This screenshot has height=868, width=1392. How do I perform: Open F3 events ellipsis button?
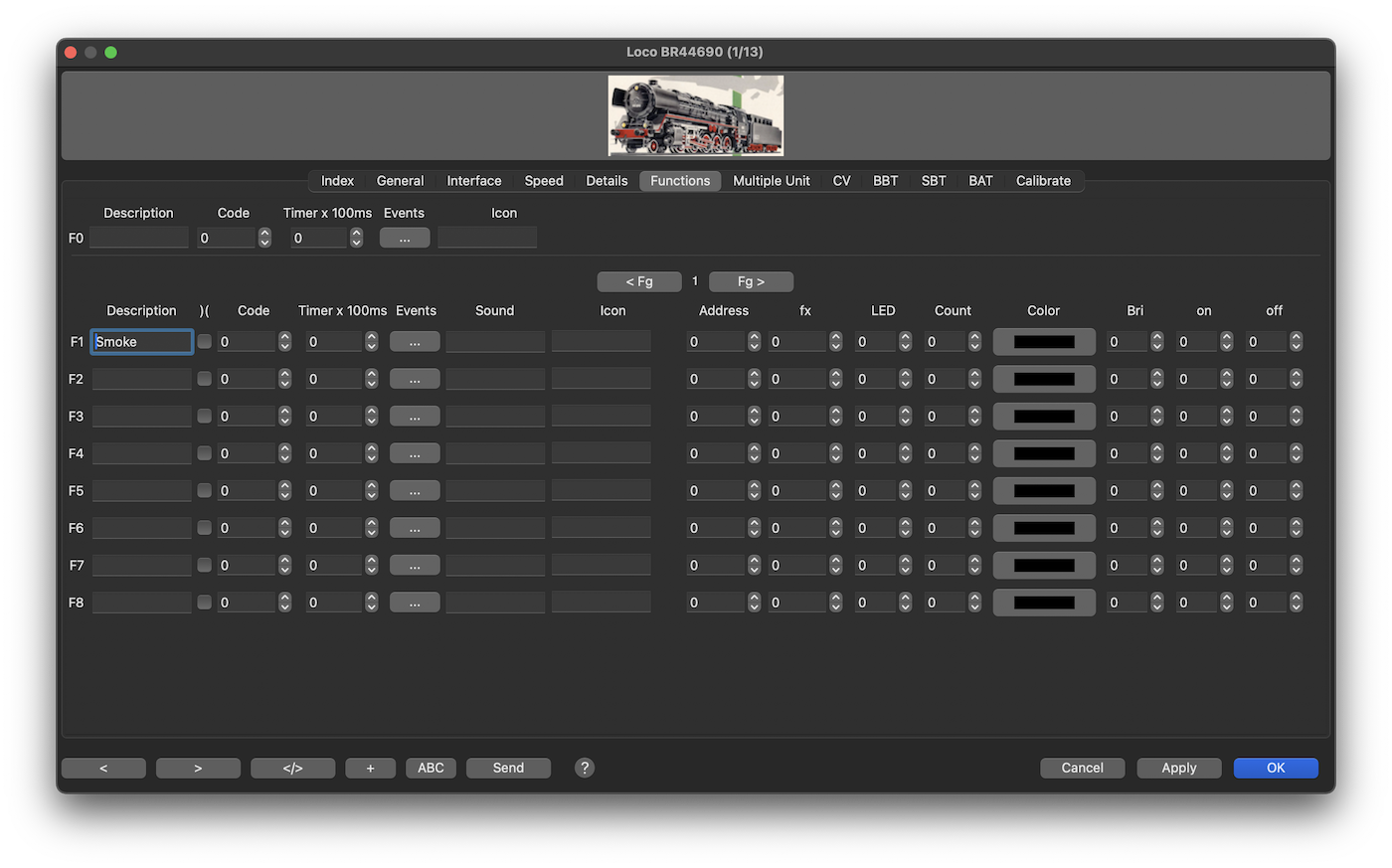(415, 417)
